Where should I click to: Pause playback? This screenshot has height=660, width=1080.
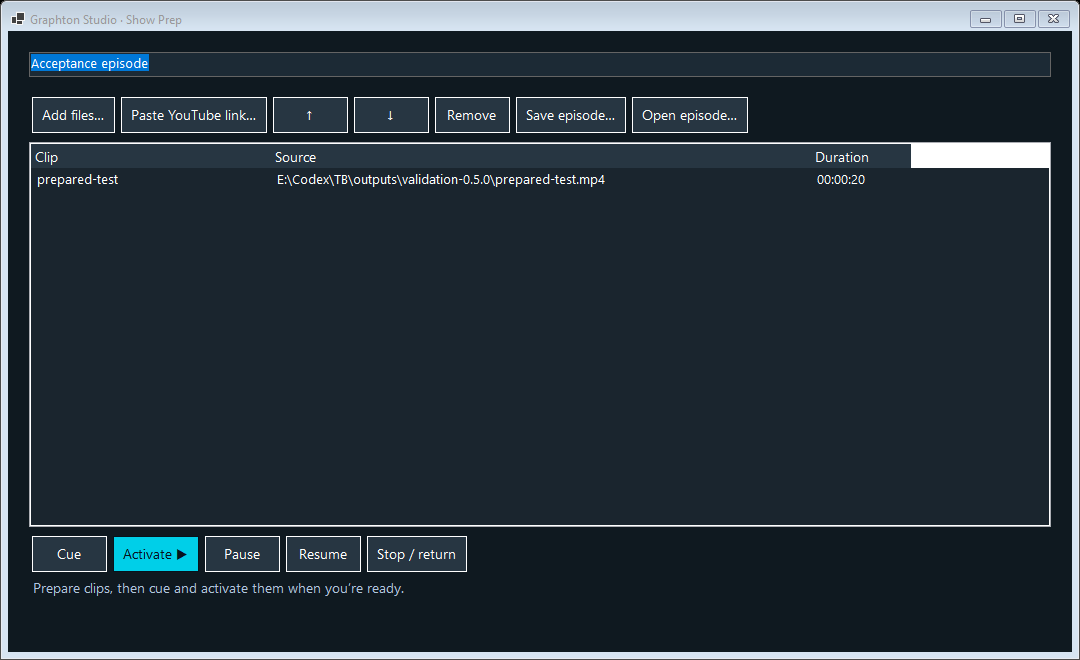click(x=242, y=554)
